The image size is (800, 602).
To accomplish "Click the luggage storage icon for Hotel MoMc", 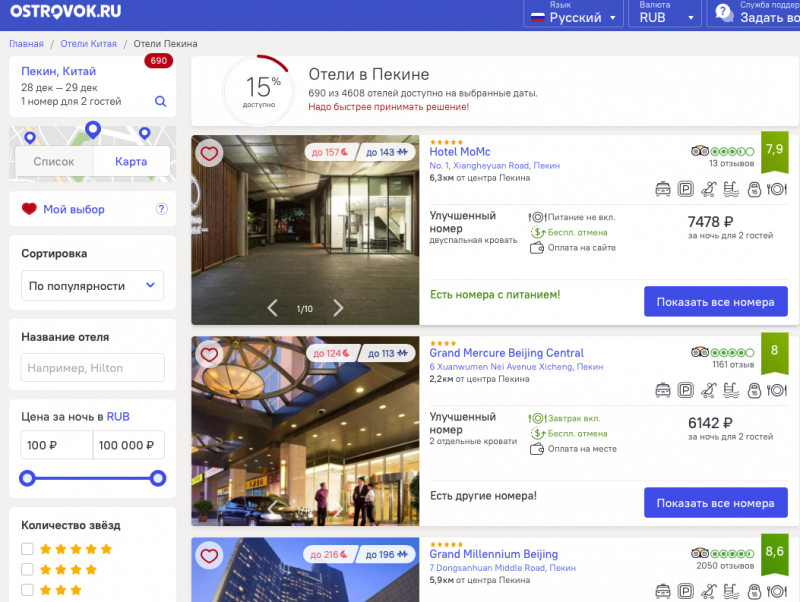I will click(754, 189).
